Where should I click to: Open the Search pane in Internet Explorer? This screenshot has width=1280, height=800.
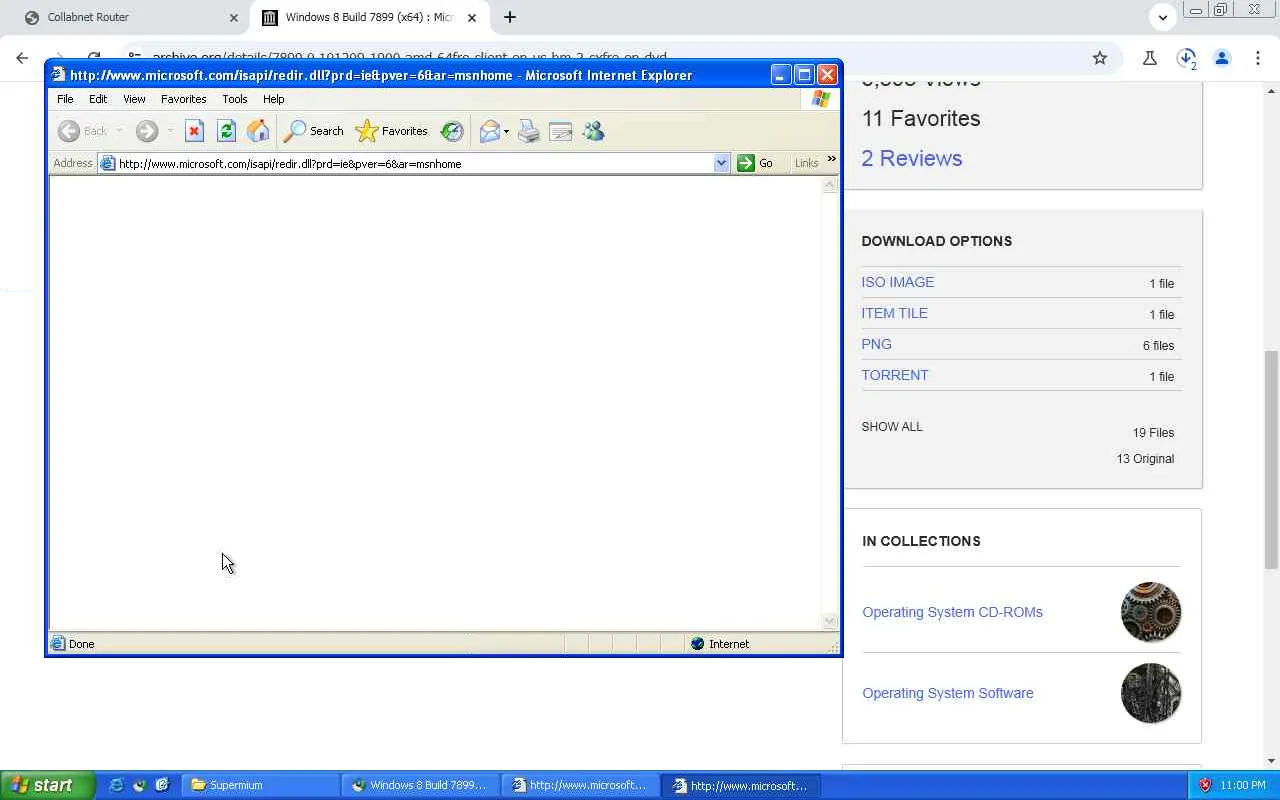point(314,131)
